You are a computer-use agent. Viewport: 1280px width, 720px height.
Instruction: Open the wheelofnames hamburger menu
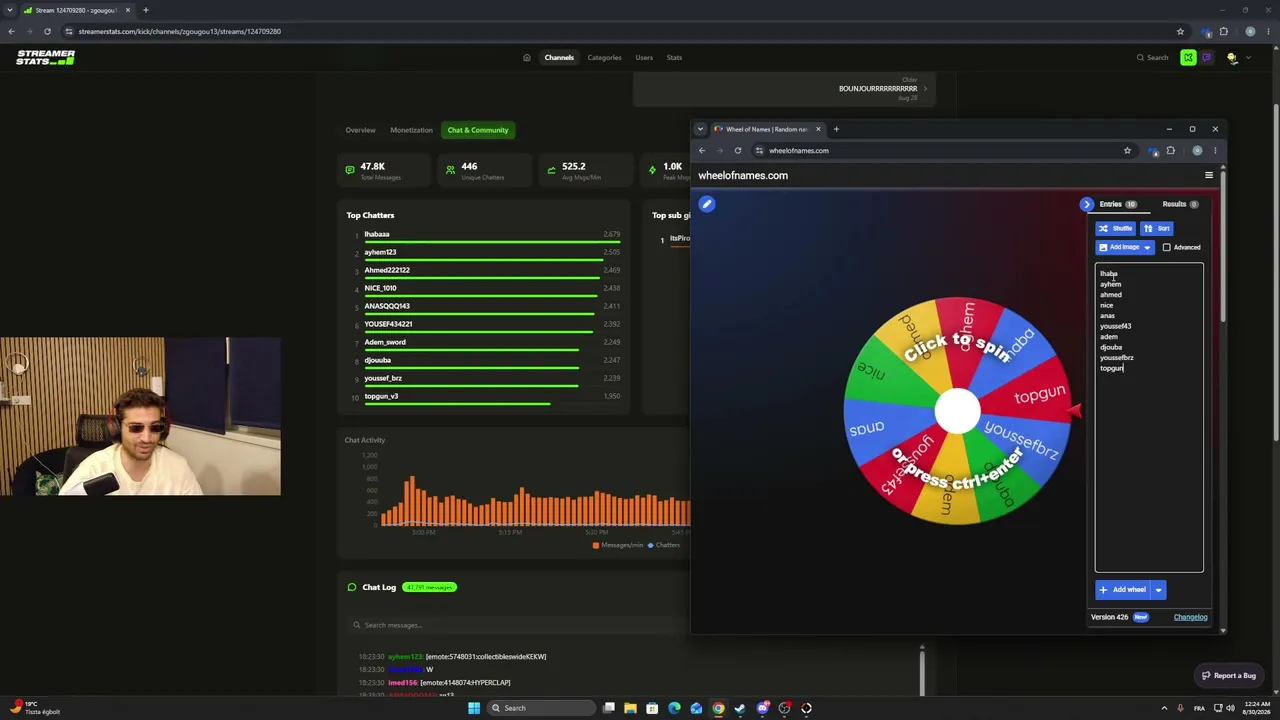tap(1208, 176)
